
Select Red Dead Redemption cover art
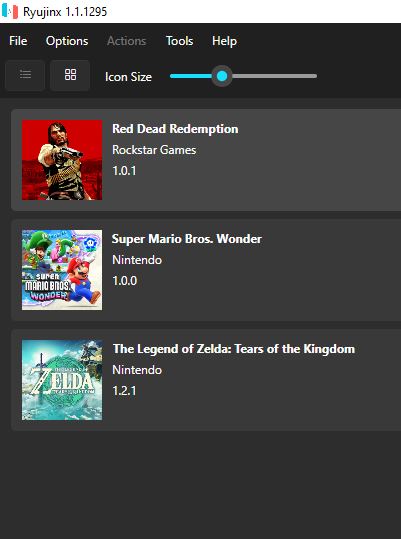(62, 160)
